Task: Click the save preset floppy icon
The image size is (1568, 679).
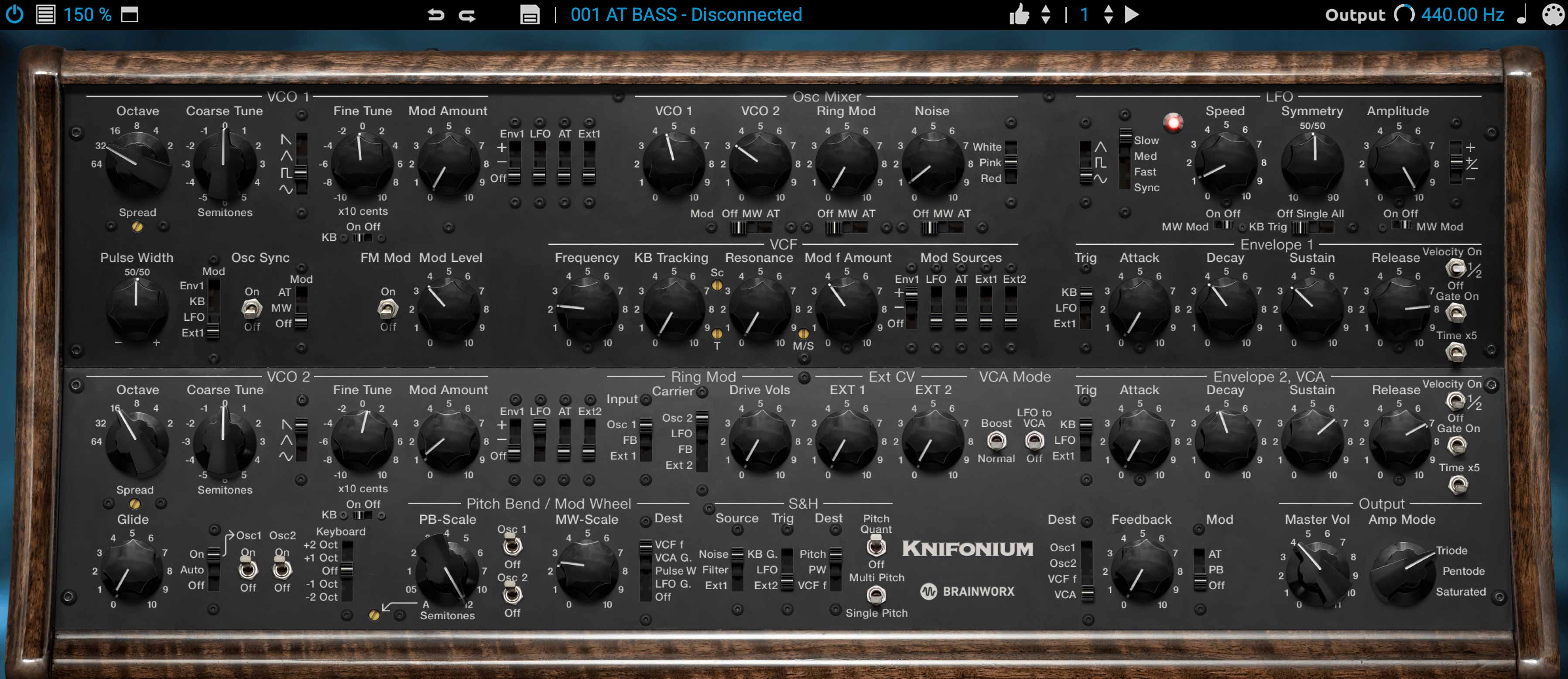Action: coord(530,14)
